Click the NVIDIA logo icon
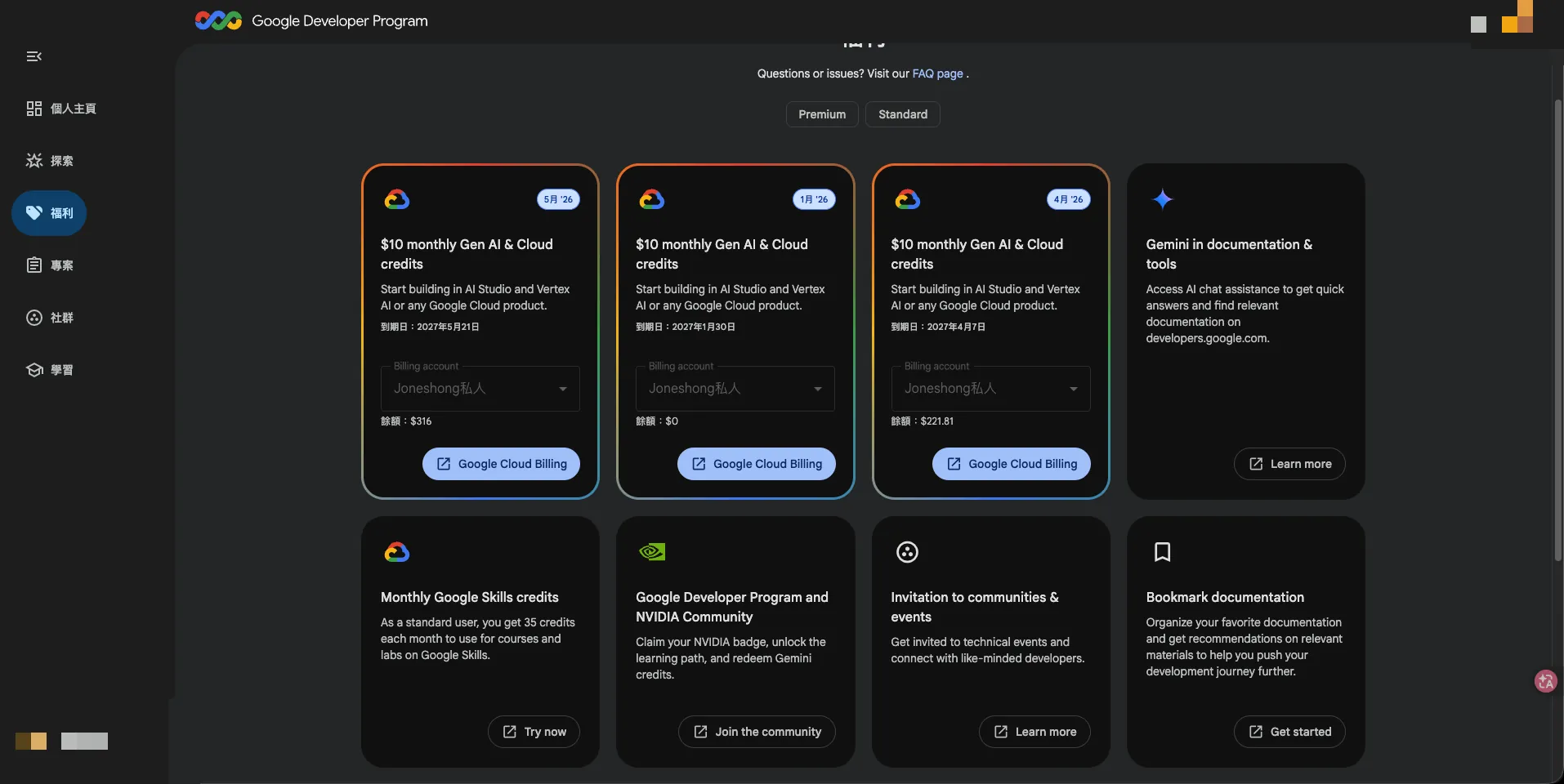Viewport: 1564px width, 784px height. pos(652,552)
